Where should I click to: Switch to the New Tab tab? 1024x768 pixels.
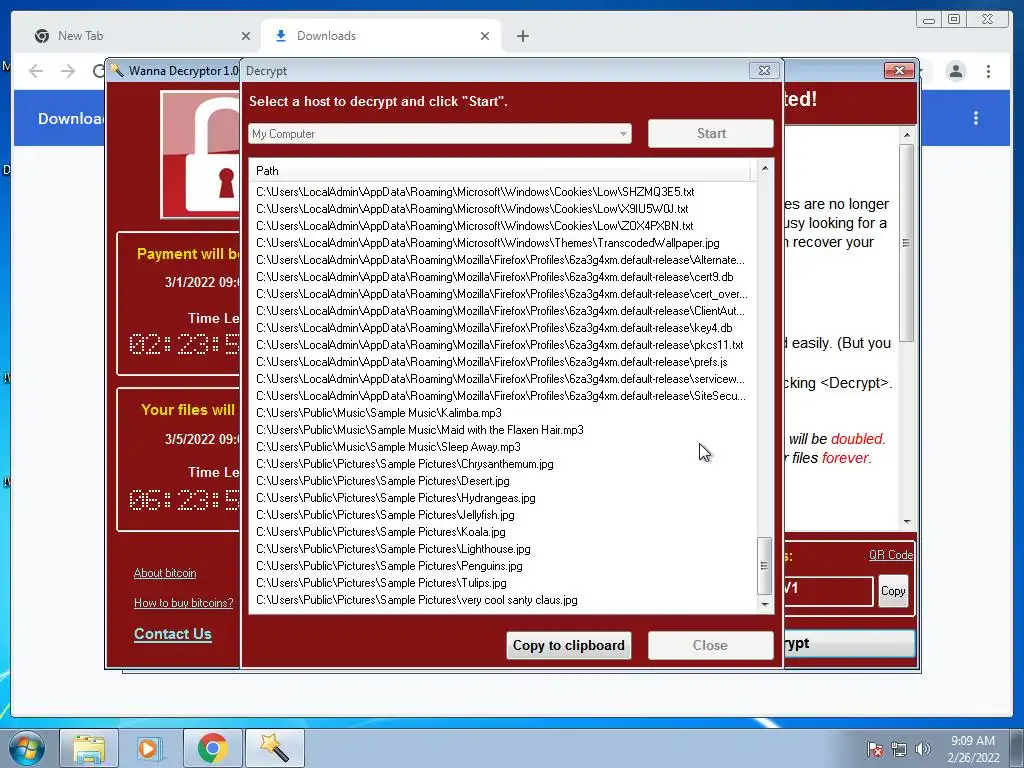140,36
